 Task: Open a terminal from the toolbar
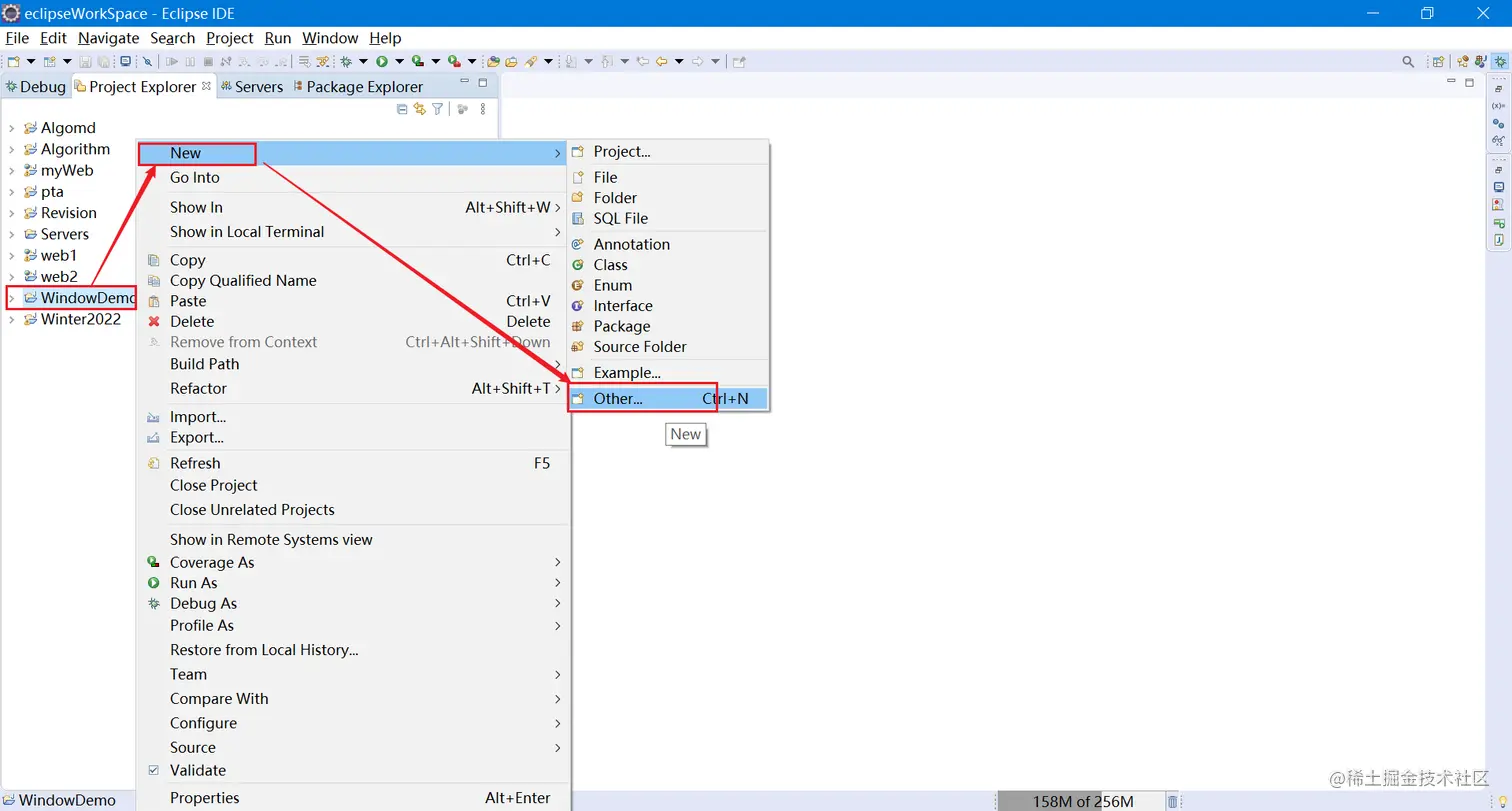coord(125,61)
